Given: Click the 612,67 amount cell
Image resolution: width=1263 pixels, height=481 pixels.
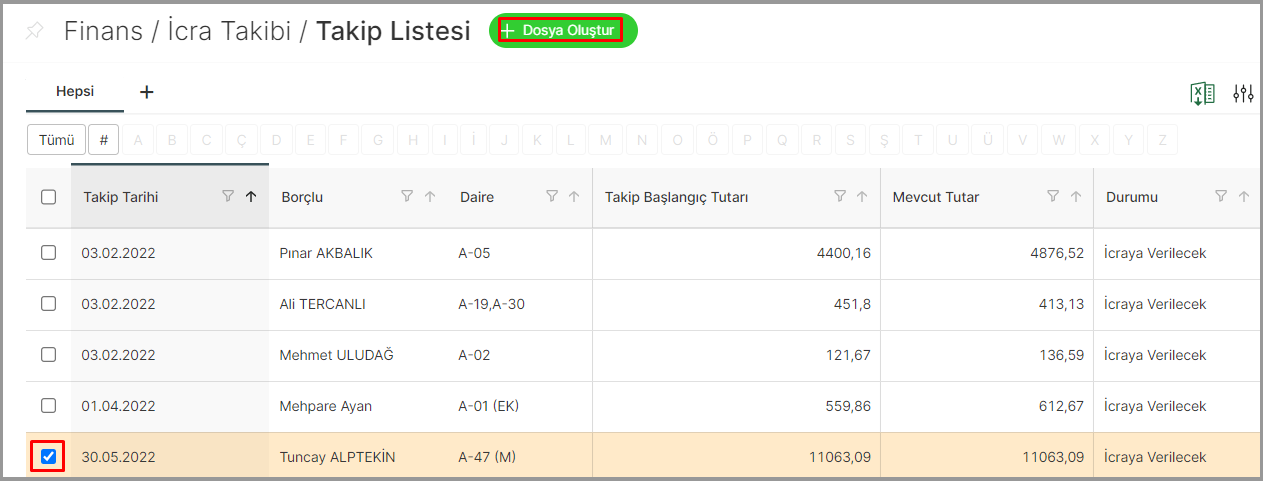Looking at the screenshot, I should [x=1062, y=406].
